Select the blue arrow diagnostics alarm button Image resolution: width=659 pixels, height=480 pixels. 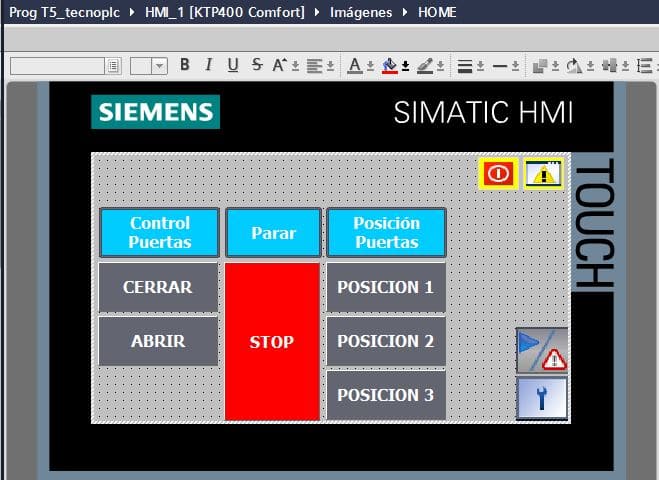point(542,350)
